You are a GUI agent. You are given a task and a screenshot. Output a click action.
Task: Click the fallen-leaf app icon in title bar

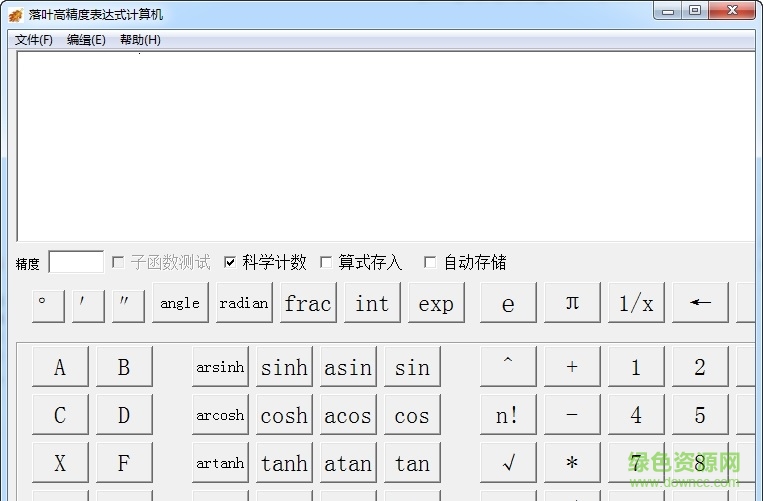point(16,15)
